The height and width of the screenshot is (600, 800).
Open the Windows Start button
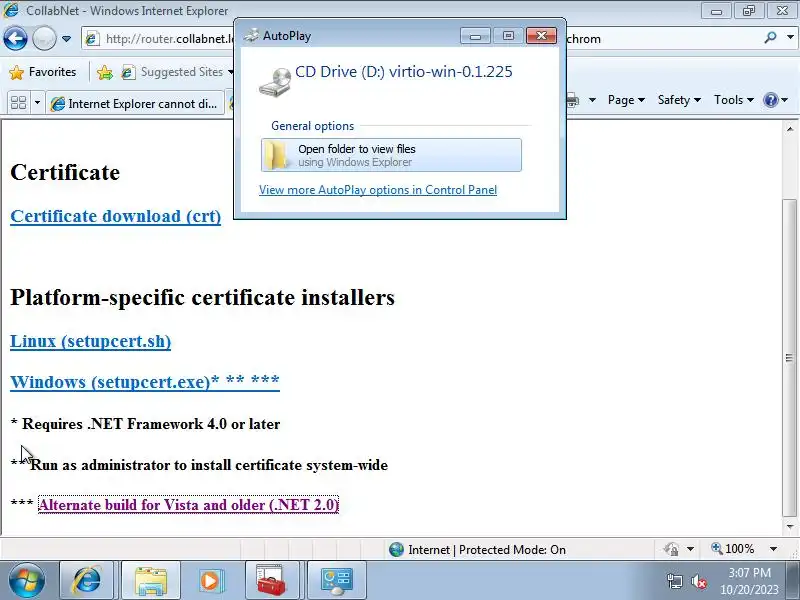26,580
